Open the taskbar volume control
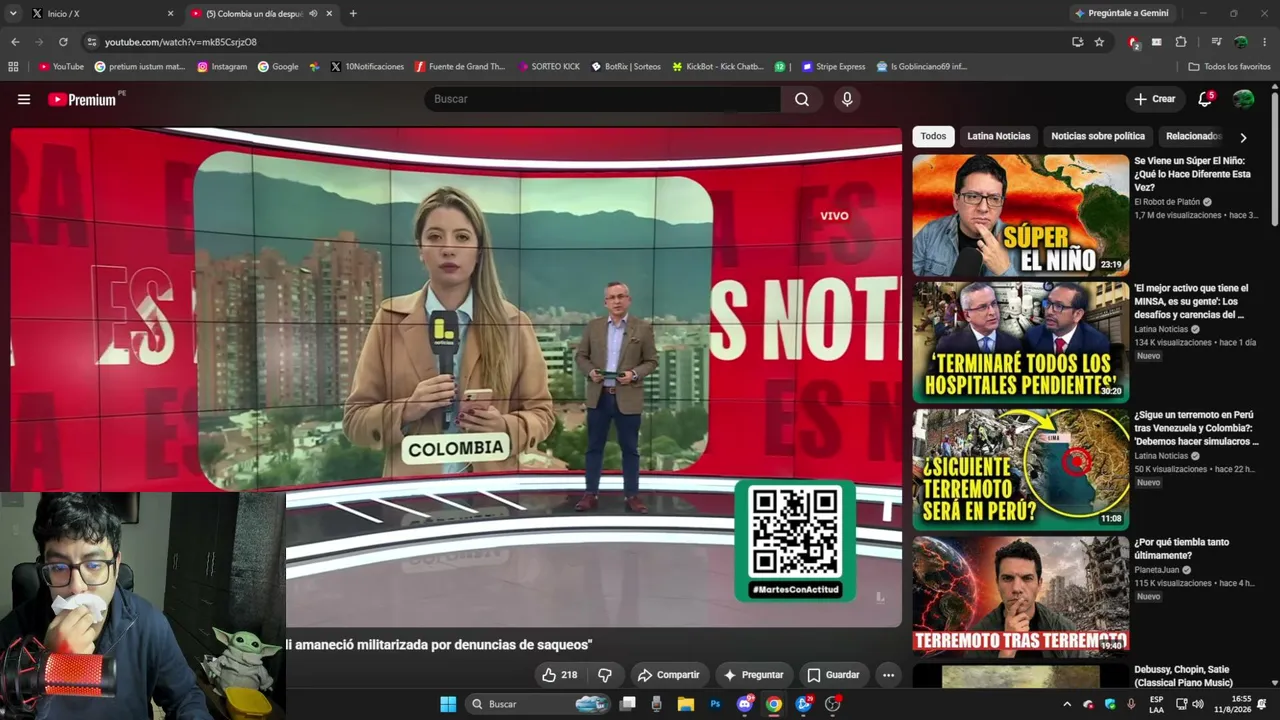Viewport: 1280px width, 720px height. 1198,704
